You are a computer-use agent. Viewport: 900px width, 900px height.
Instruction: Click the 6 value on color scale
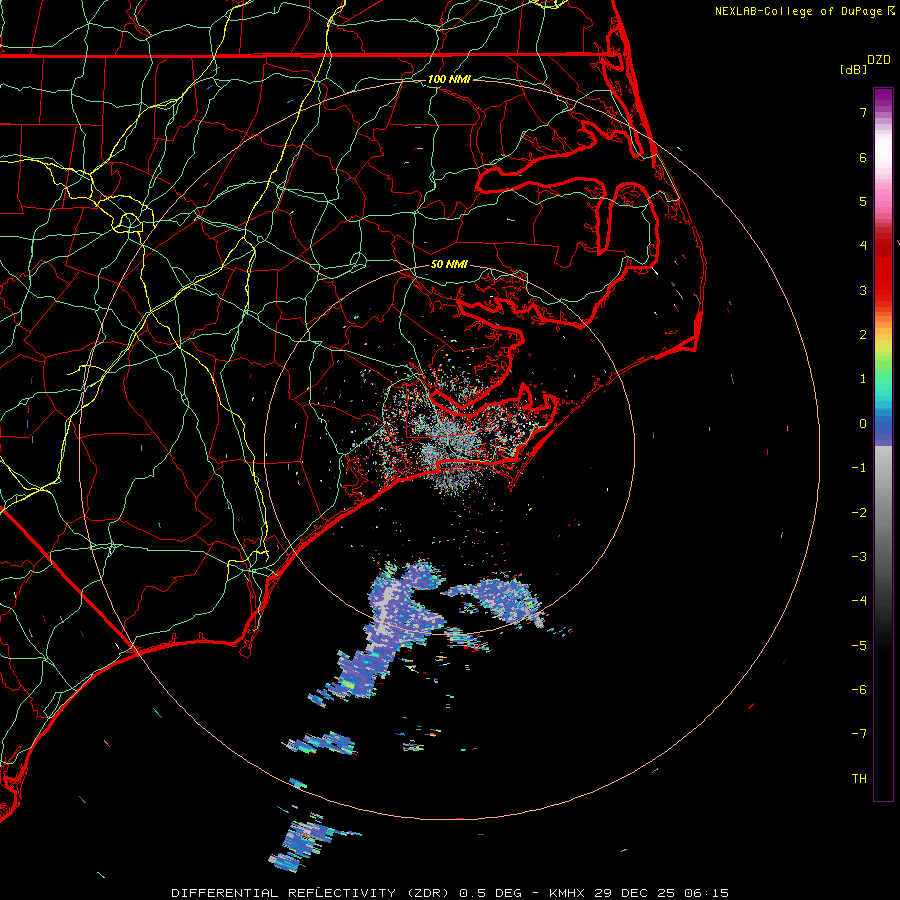(x=863, y=157)
